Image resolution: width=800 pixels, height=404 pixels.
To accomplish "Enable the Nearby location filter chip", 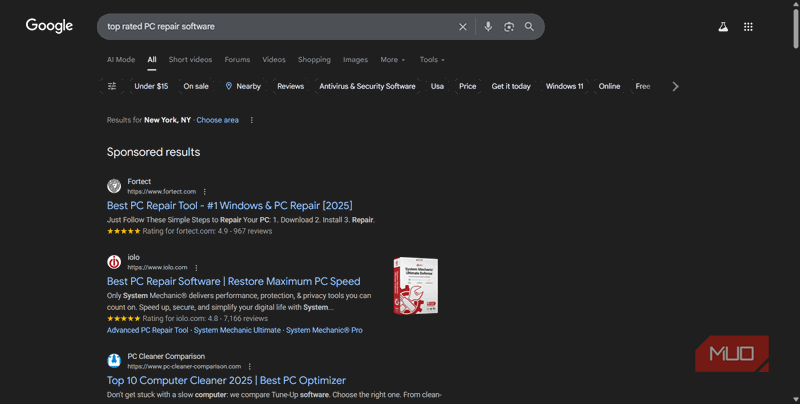I will (243, 86).
